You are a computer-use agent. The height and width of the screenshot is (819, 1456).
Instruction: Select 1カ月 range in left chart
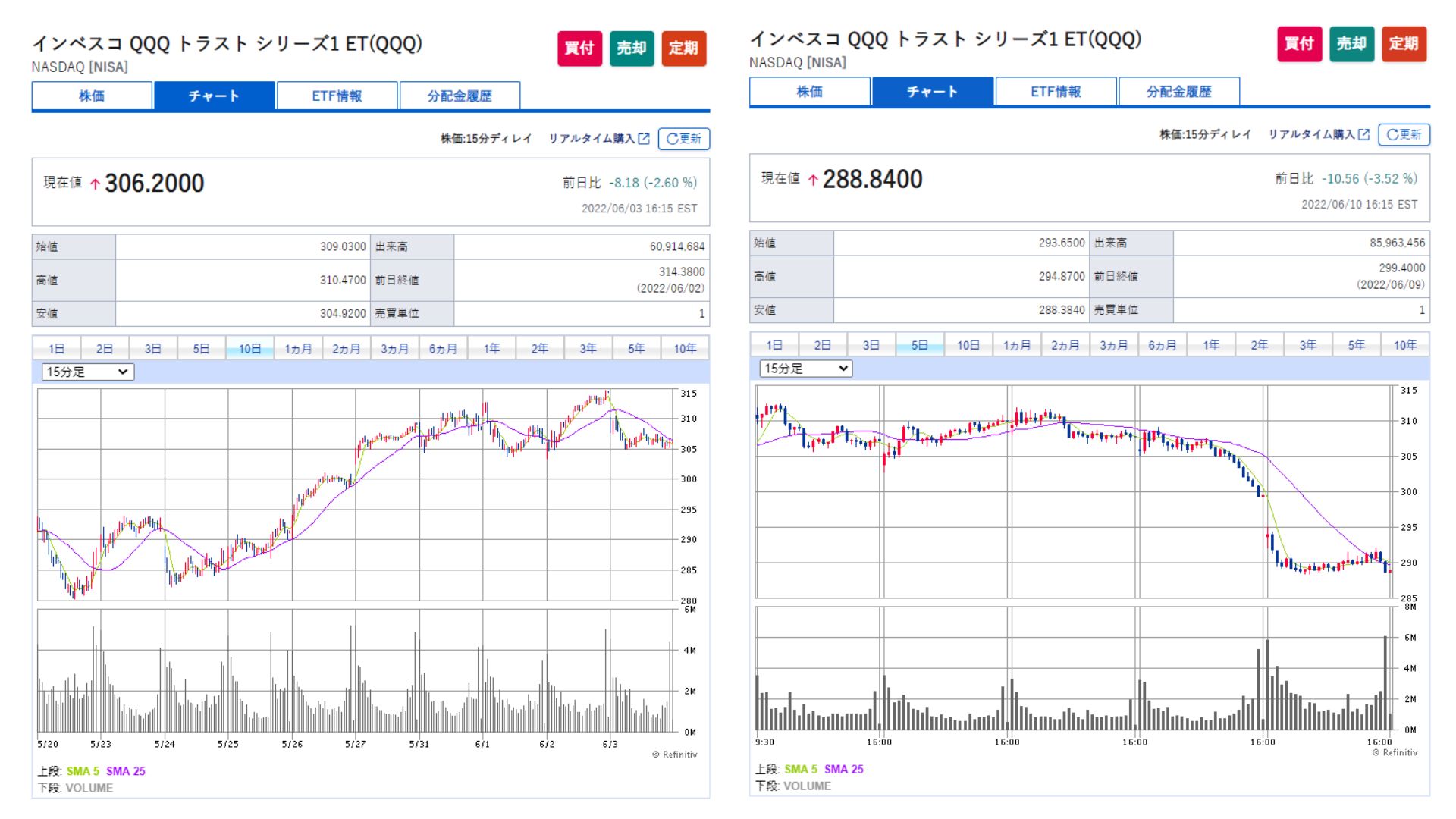pos(298,348)
